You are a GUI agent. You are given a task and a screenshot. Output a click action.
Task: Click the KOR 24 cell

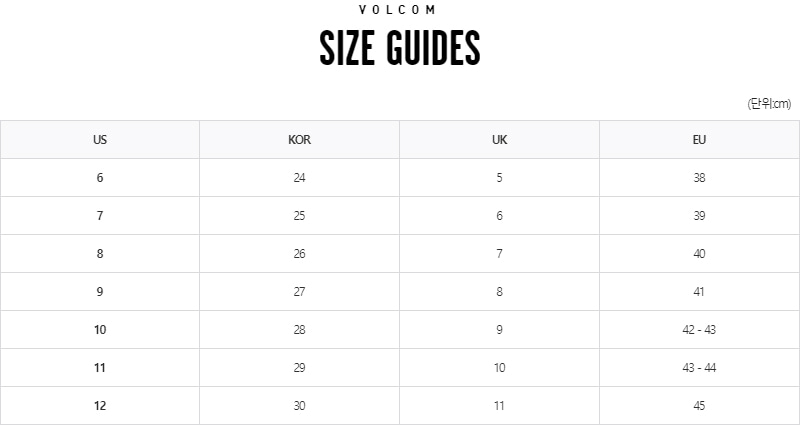299,178
